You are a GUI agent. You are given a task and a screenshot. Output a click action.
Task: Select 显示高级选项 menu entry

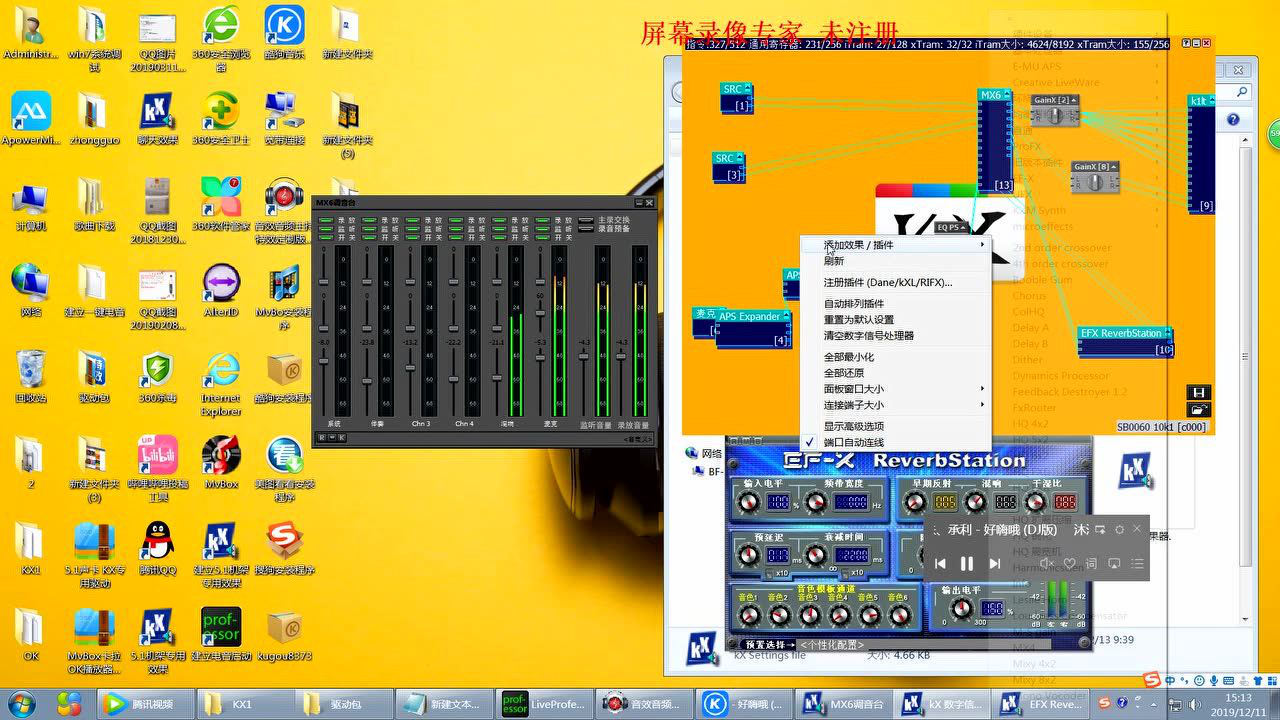point(854,426)
